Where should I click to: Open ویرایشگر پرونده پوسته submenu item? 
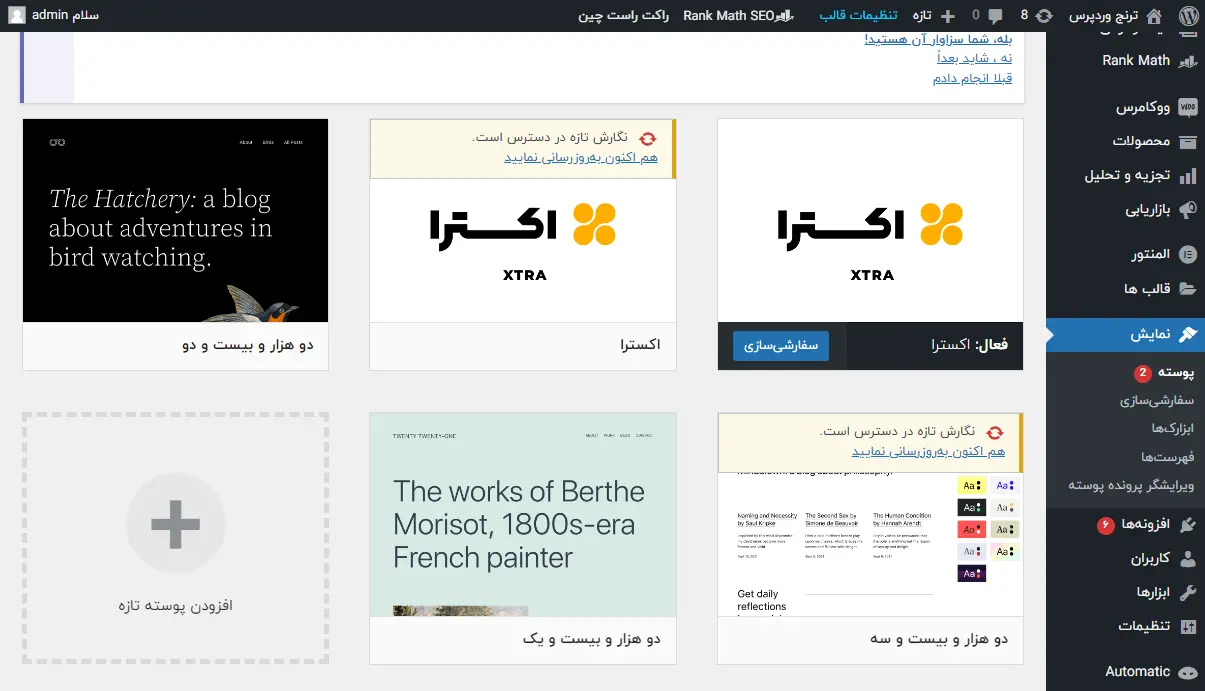[x=1131, y=485]
